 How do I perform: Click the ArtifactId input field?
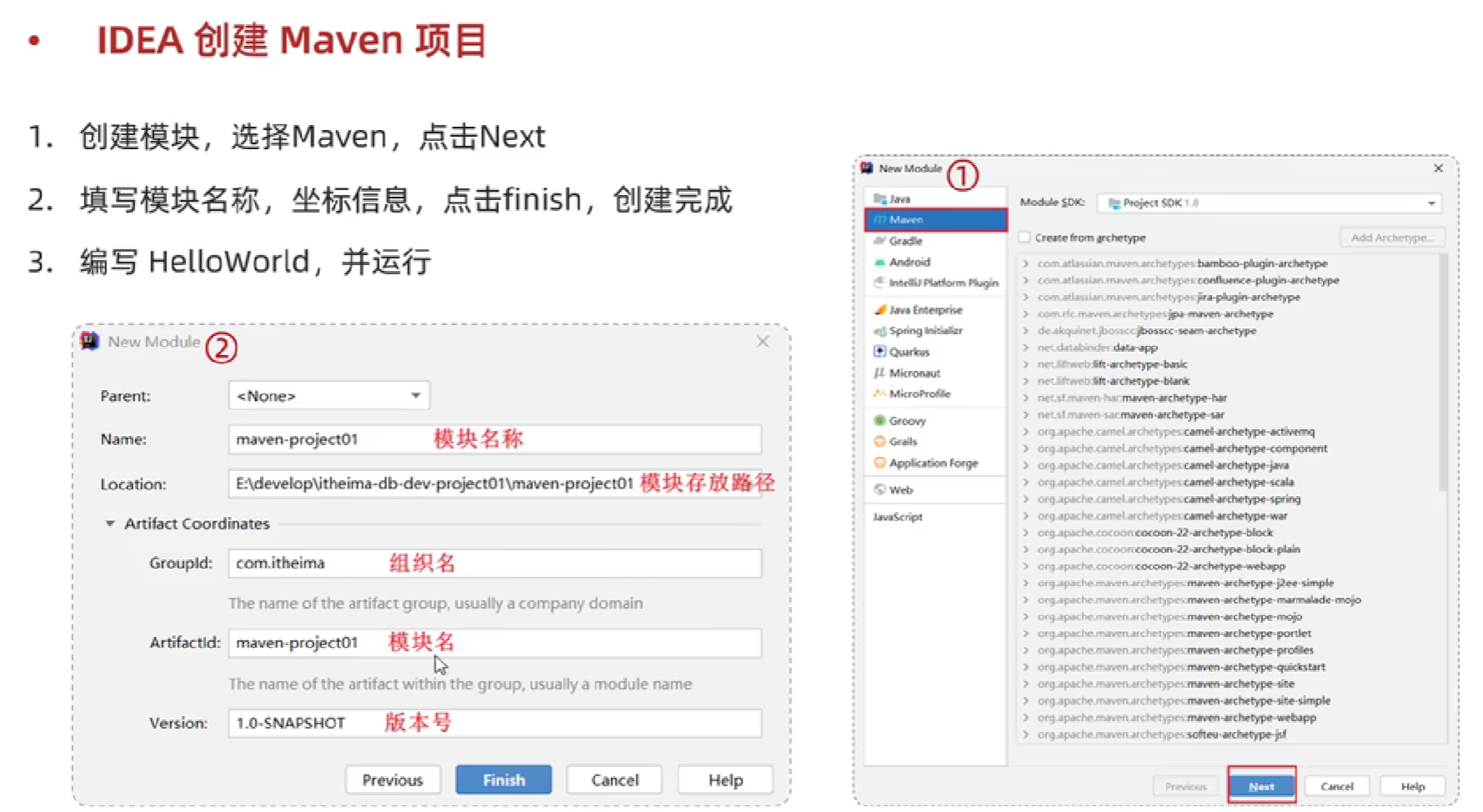coord(495,643)
